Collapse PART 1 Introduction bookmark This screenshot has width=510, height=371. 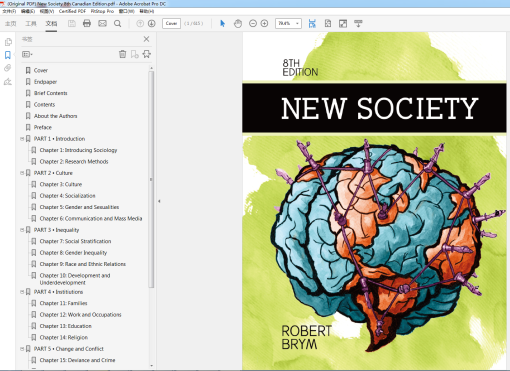(22, 139)
